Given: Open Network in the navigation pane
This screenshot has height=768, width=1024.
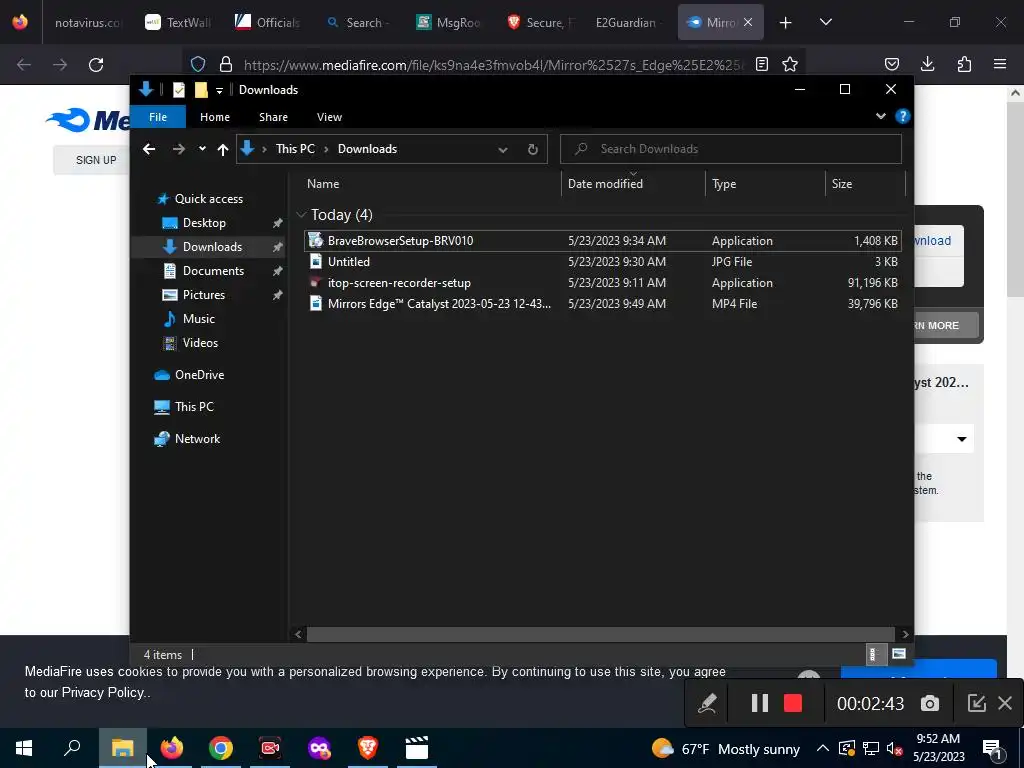Looking at the screenshot, I should pos(197,439).
